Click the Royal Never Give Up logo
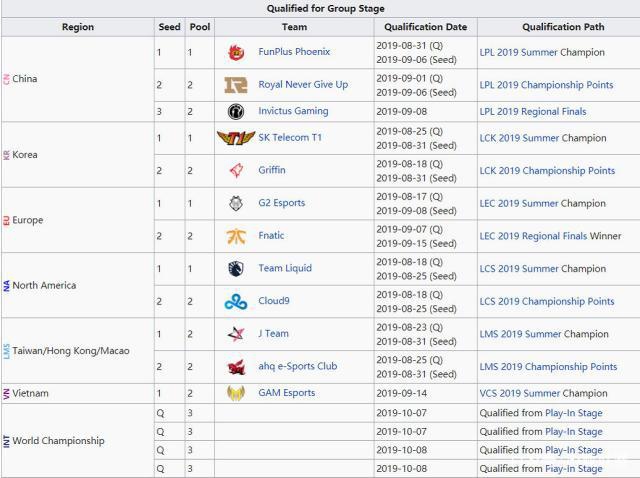Image resolution: width=640 pixels, height=478 pixels. 236,85
